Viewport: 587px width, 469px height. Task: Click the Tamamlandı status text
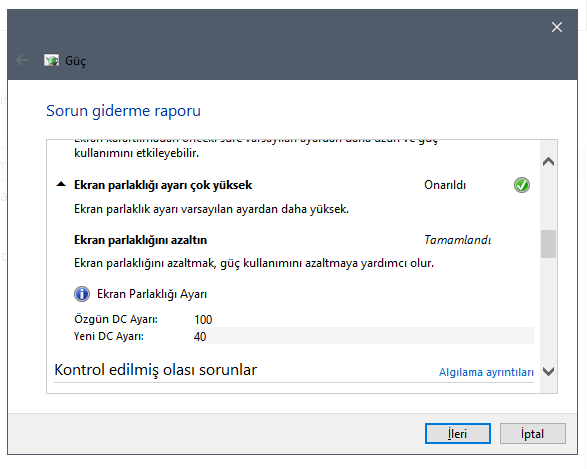coord(457,240)
